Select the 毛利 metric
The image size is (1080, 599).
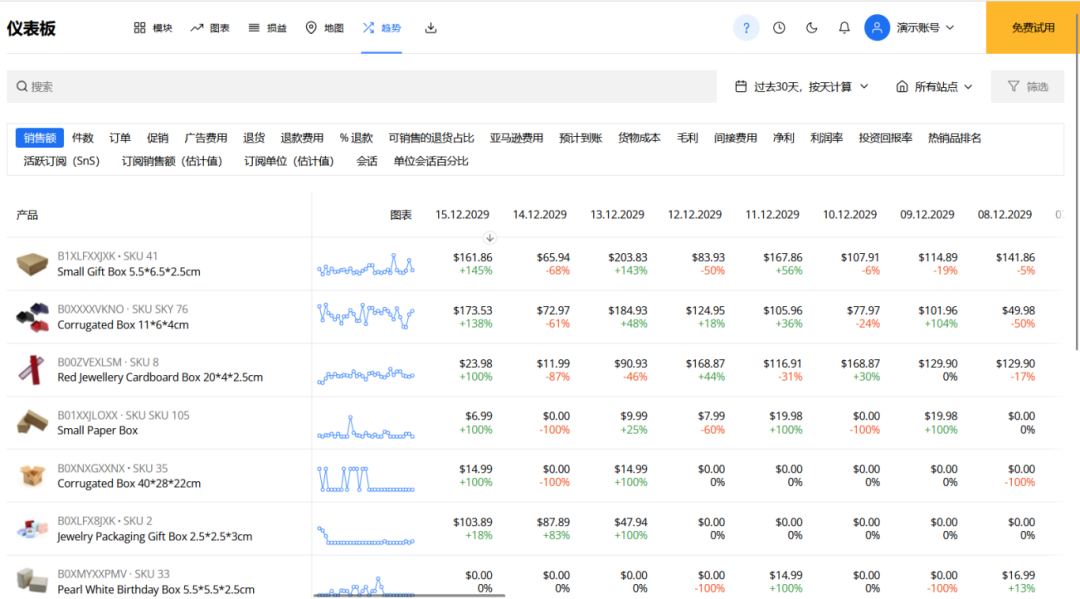687,138
